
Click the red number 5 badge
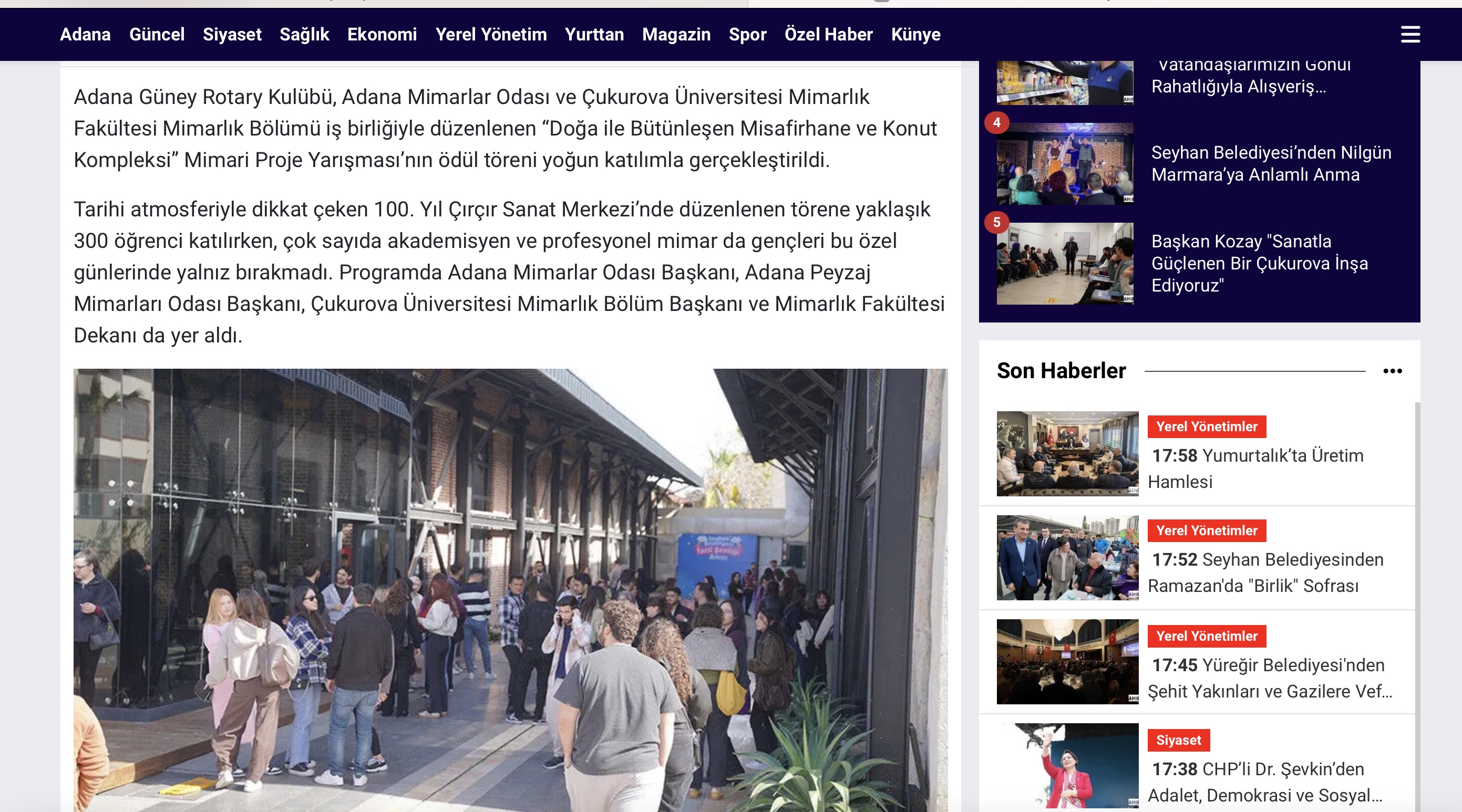click(x=996, y=222)
